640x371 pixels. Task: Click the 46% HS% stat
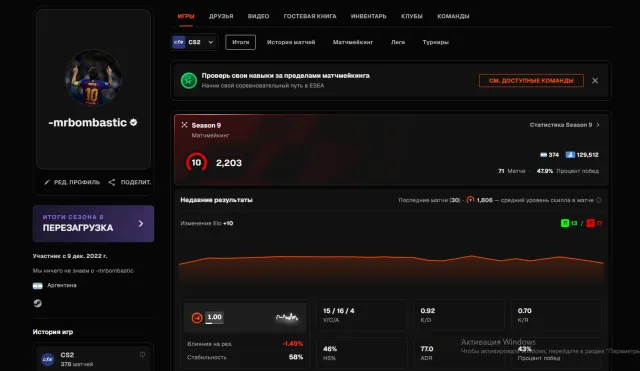pos(362,353)
